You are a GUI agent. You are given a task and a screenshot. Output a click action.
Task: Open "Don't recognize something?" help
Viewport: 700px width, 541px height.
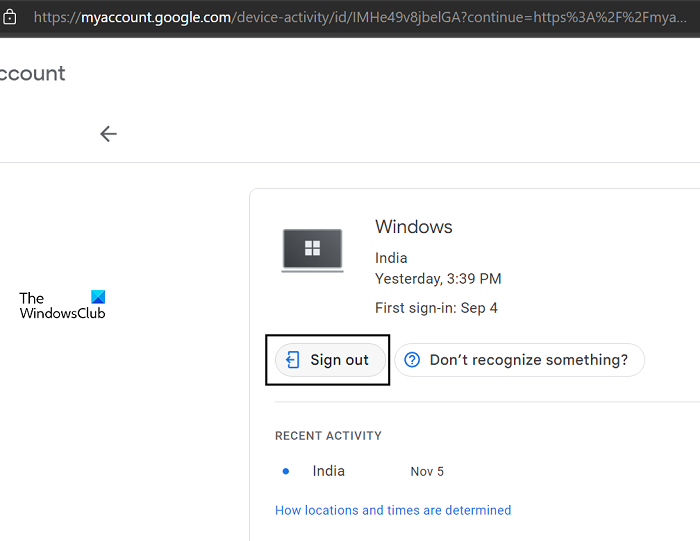[519, 360]
